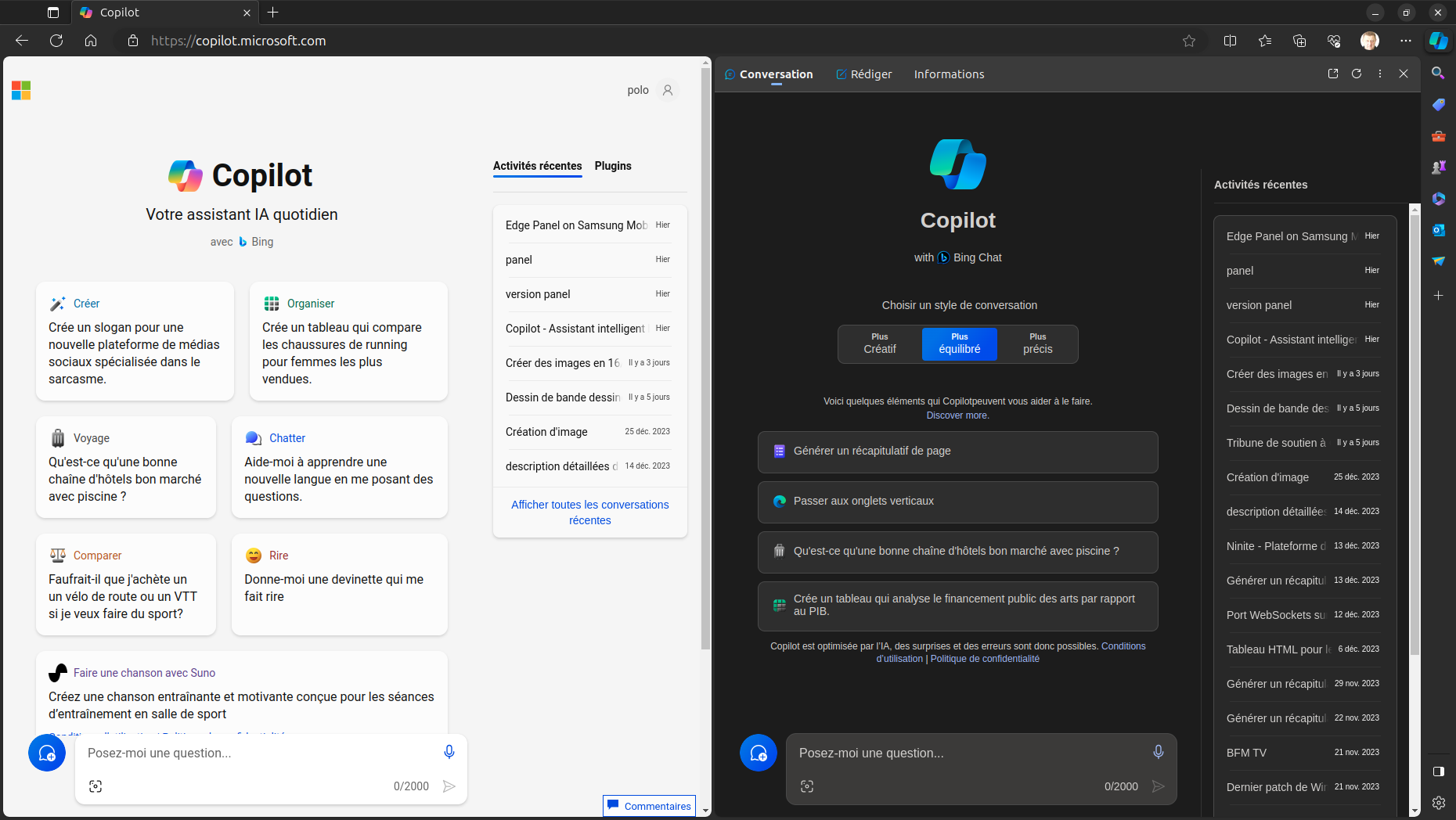Screen dimensions: 1456x820
Task: Open the tab actions menu icon
Action: 53,13
